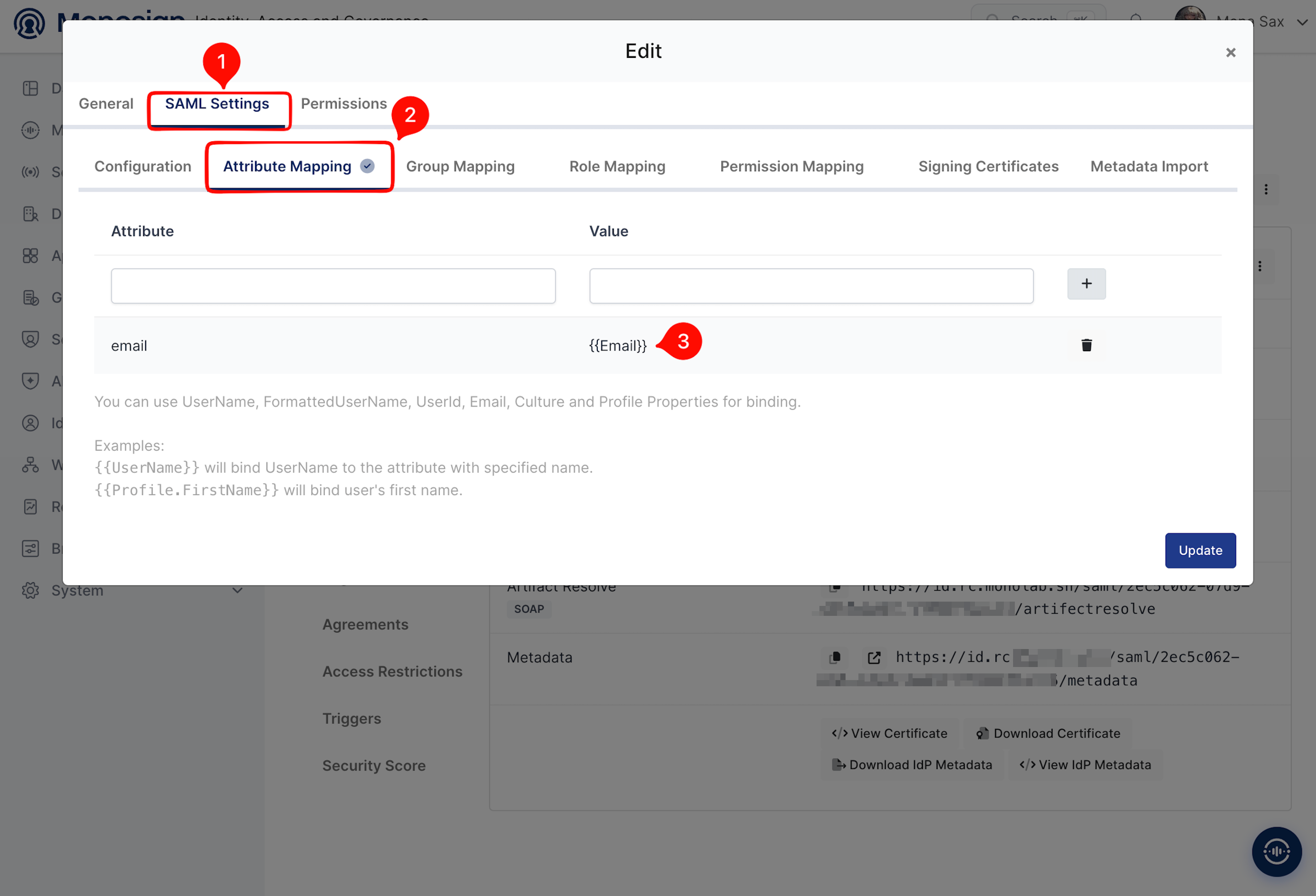Click the Monosign logo icon

tap(29, 23)
